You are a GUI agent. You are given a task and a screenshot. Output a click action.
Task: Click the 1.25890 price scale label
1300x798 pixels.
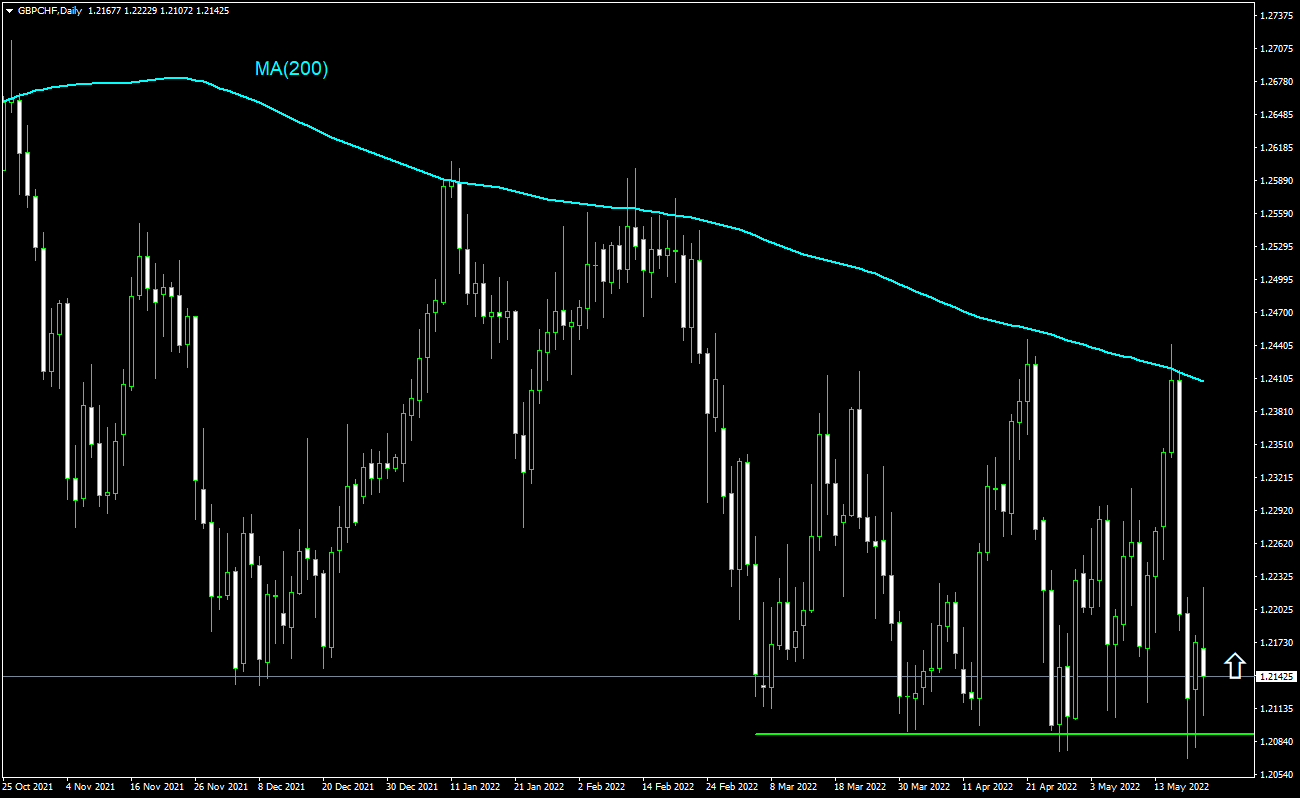click(1277, 181)
